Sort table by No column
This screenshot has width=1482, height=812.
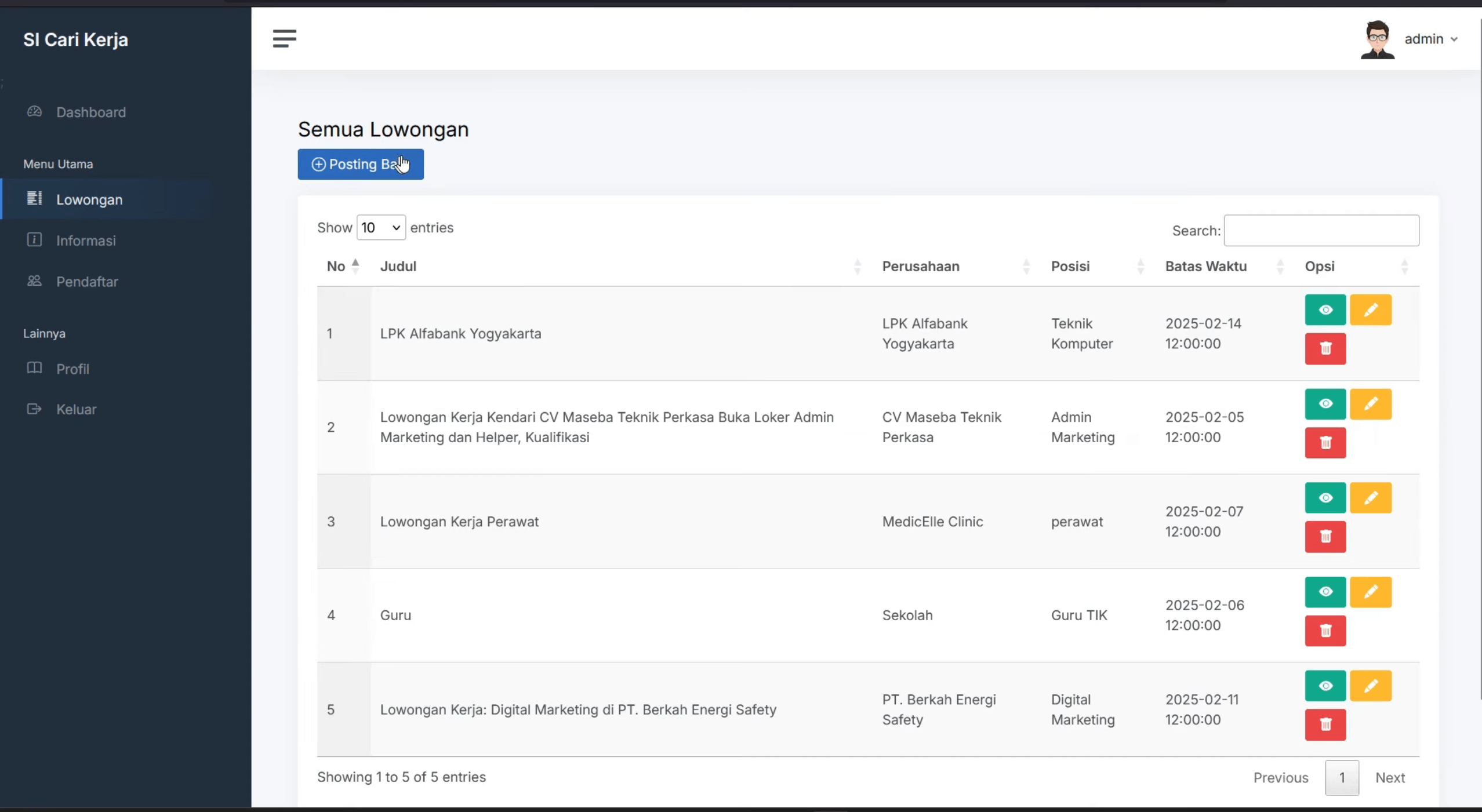pos(343,267)
